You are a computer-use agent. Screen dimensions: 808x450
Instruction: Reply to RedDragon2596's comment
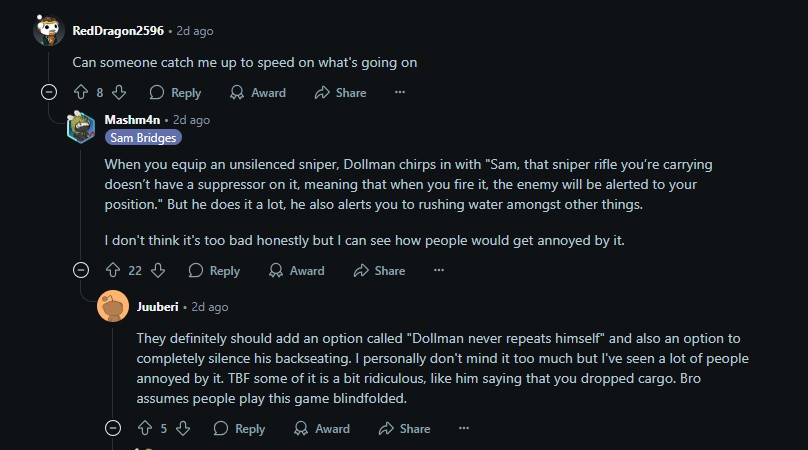point(175,93)
